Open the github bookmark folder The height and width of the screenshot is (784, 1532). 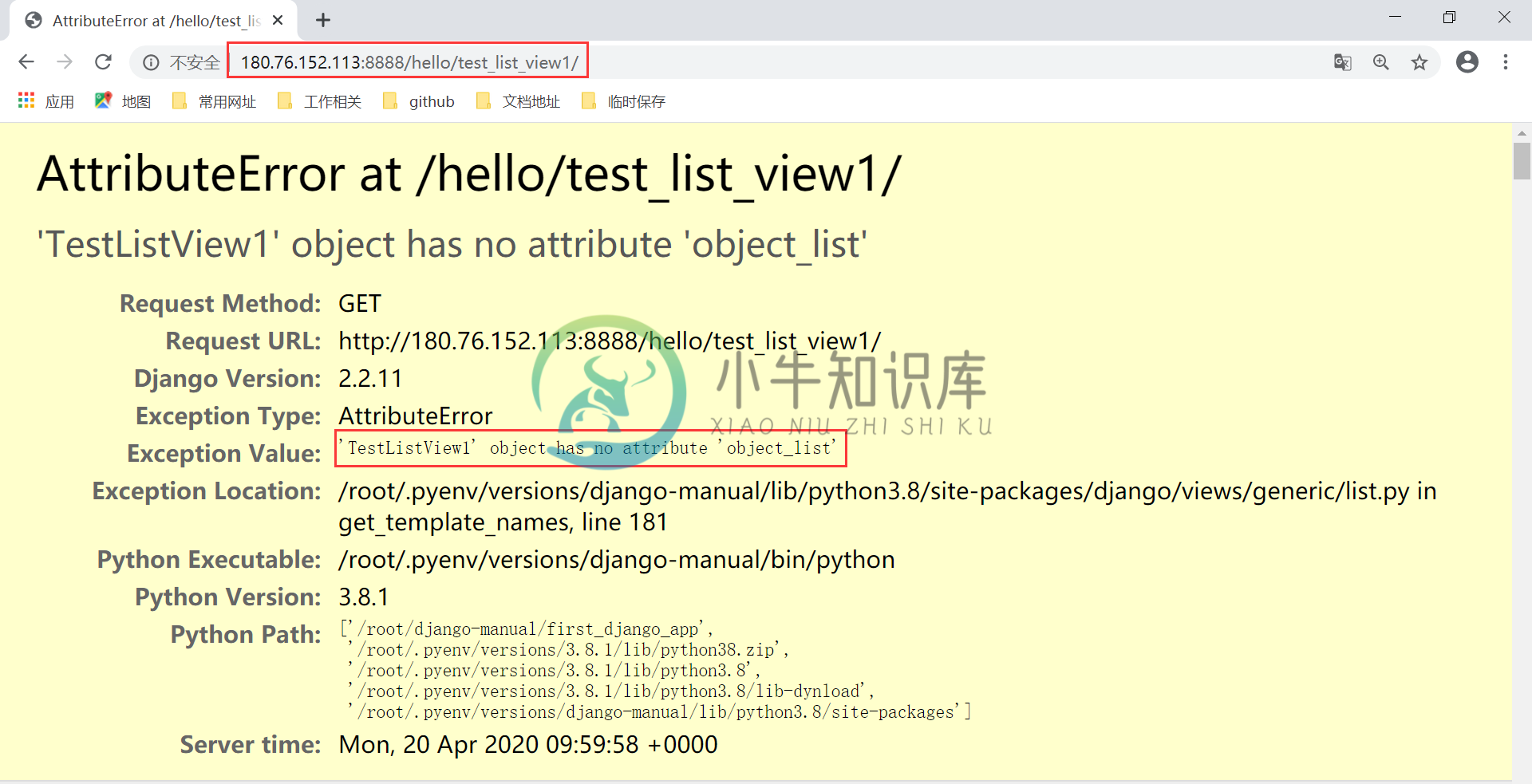coord(418,101)
